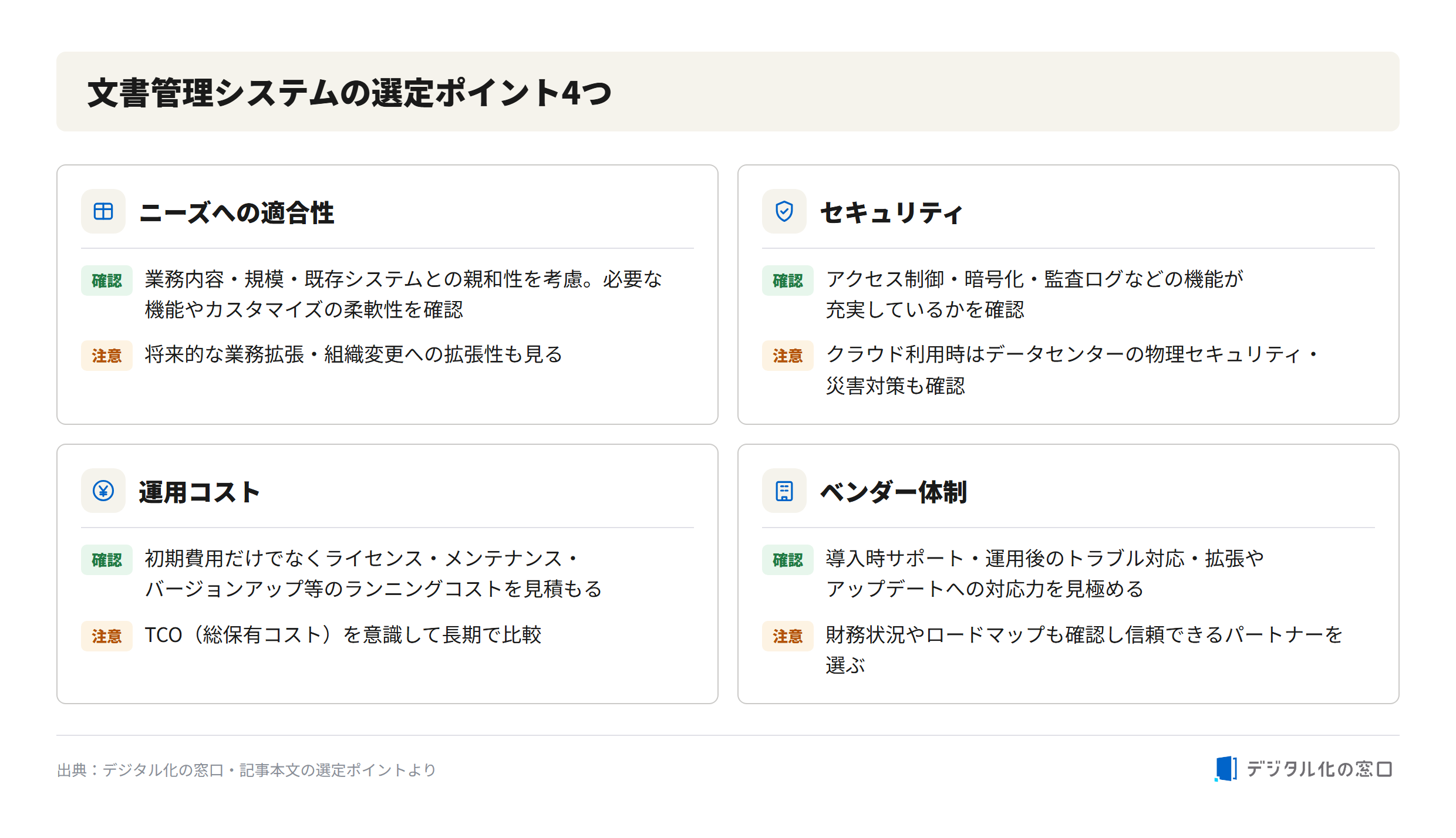Click the green 確認 badge under ベンダー体制
The width and height of the screenshot is (1456, 838).
[x=788, y=560]
